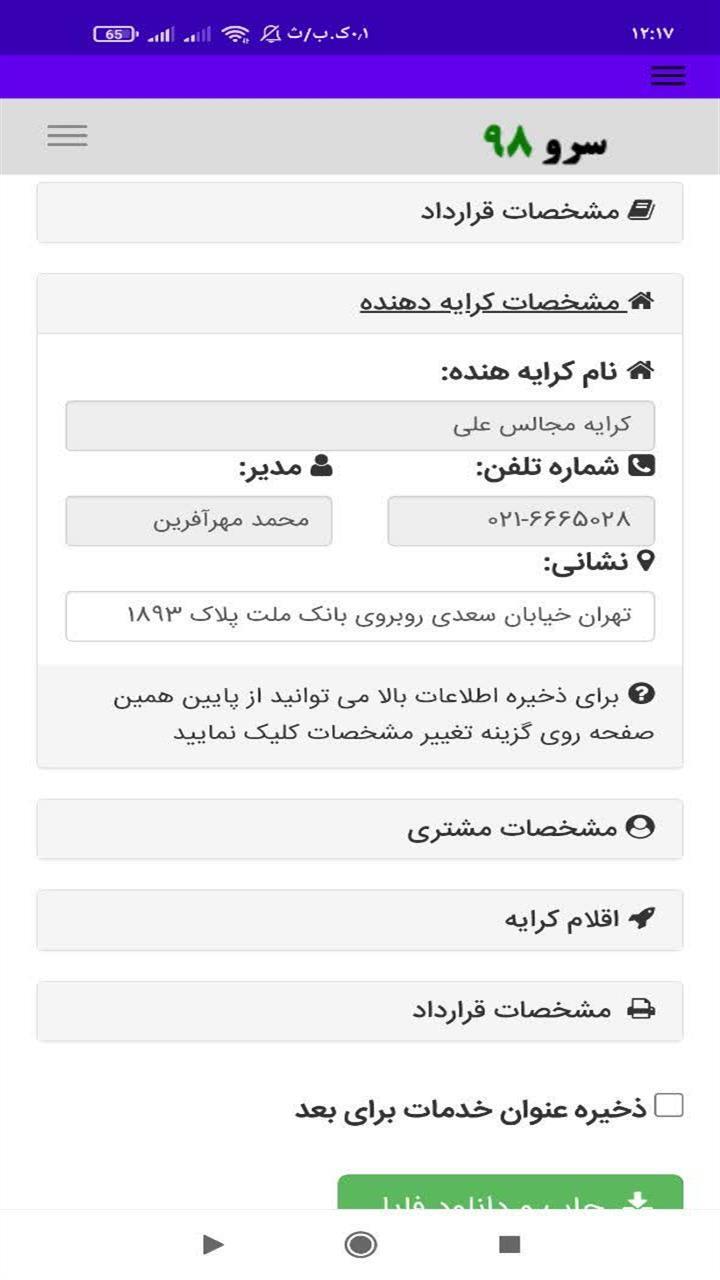Click the person icon beside مدیر
720x1280 pixels.
(x=321, y=465)
